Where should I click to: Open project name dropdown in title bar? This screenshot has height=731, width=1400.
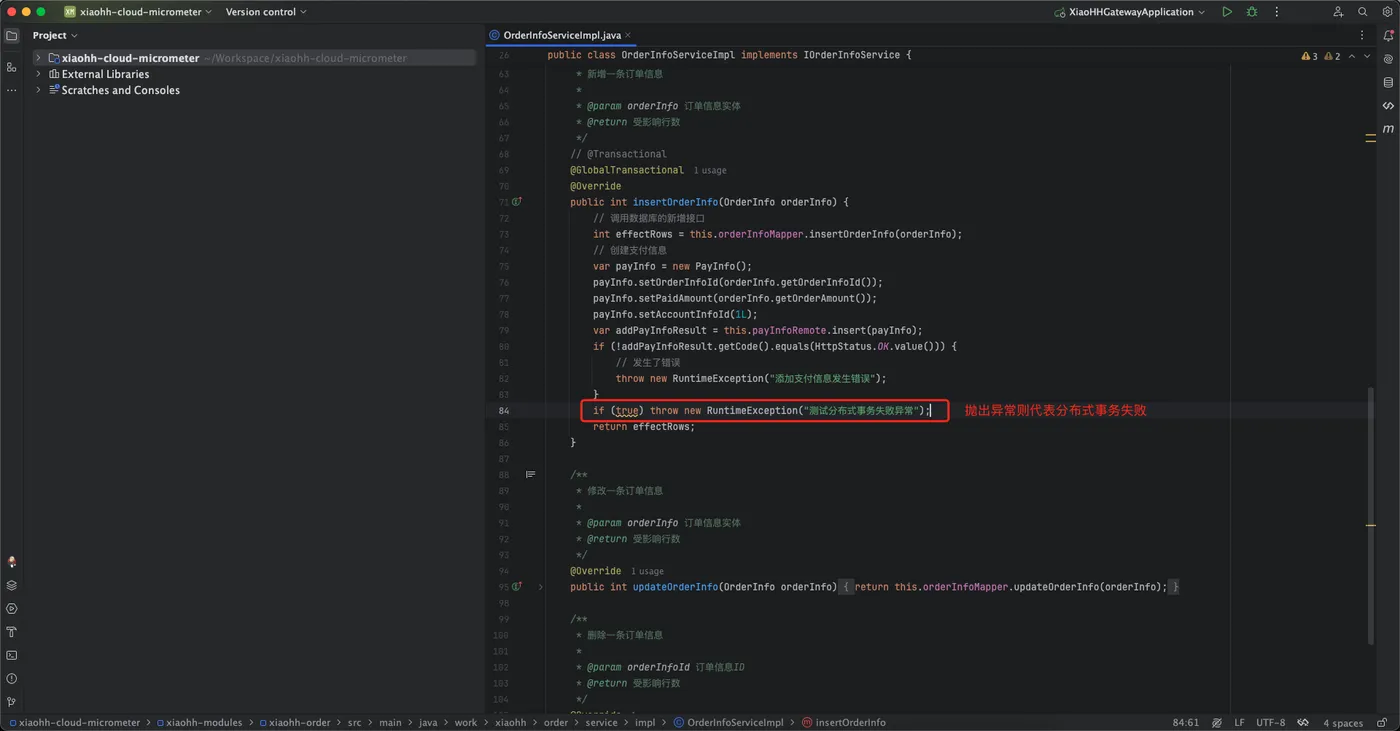point(138,12)
